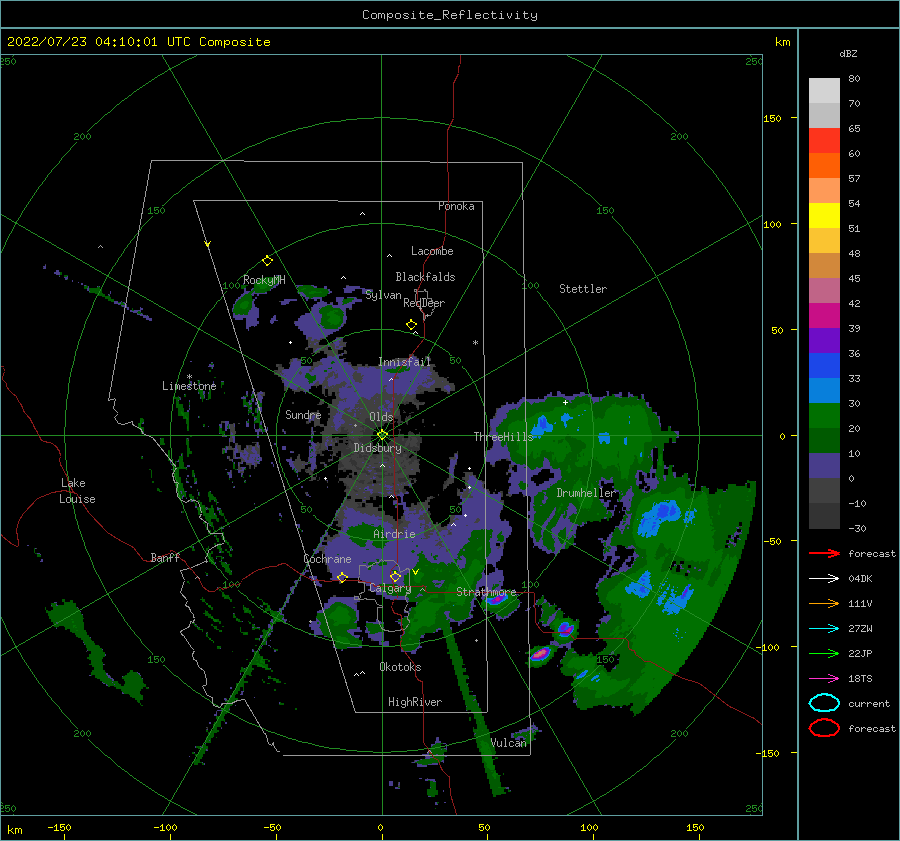The width and height of the screenshot is (900, 841).
Task: Select the 10 dBZ purple color swatch
Action: [824, 465]
